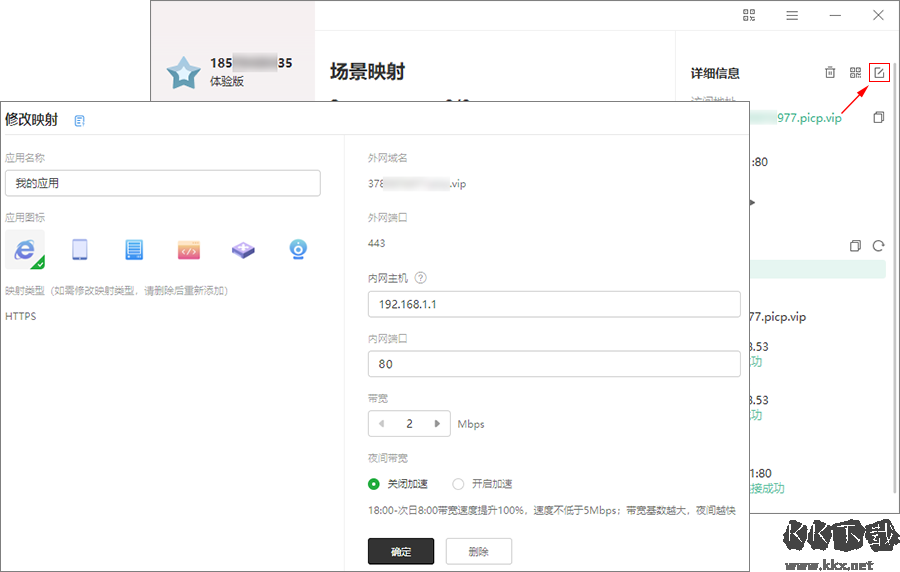The height and width of the screenshot is (572, 900).
Task: Click the edit mapping icon in details panel
Action: click(x=879, y=72)
